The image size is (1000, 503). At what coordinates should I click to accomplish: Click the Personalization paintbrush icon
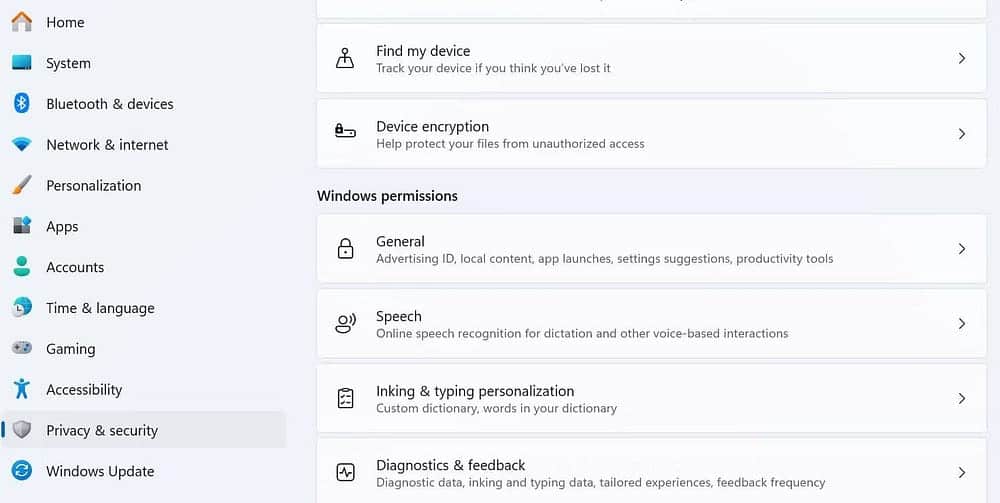[x=21, y=185]
